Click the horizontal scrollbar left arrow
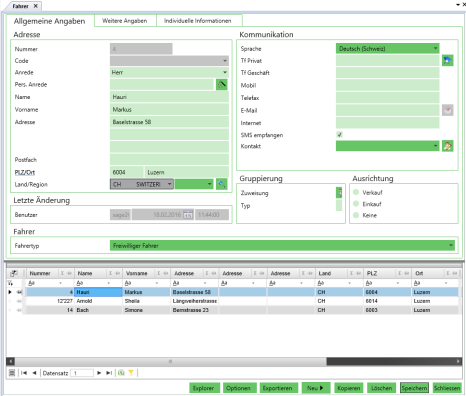 (x=11, y=361)
